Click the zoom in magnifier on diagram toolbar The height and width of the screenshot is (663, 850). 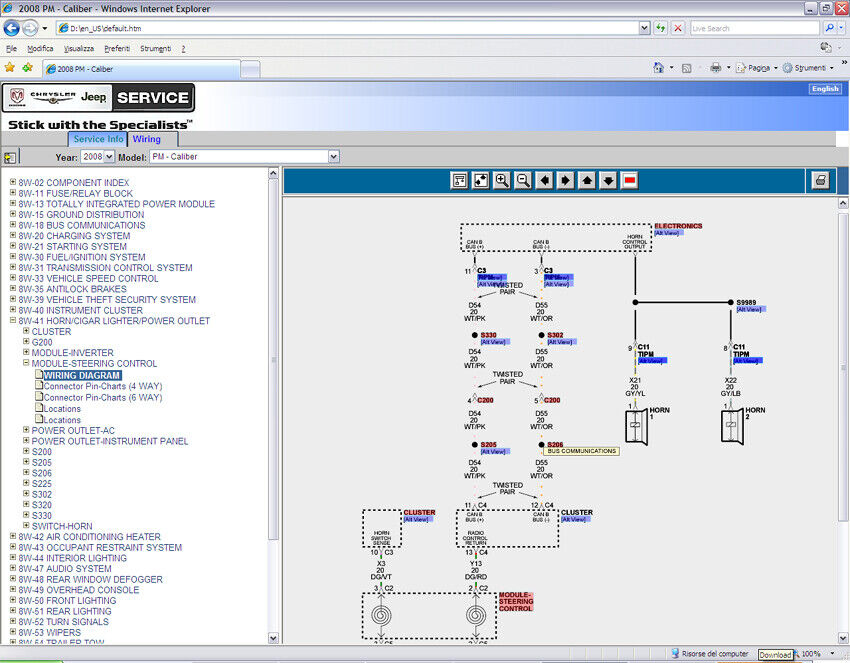pos(502,180)
